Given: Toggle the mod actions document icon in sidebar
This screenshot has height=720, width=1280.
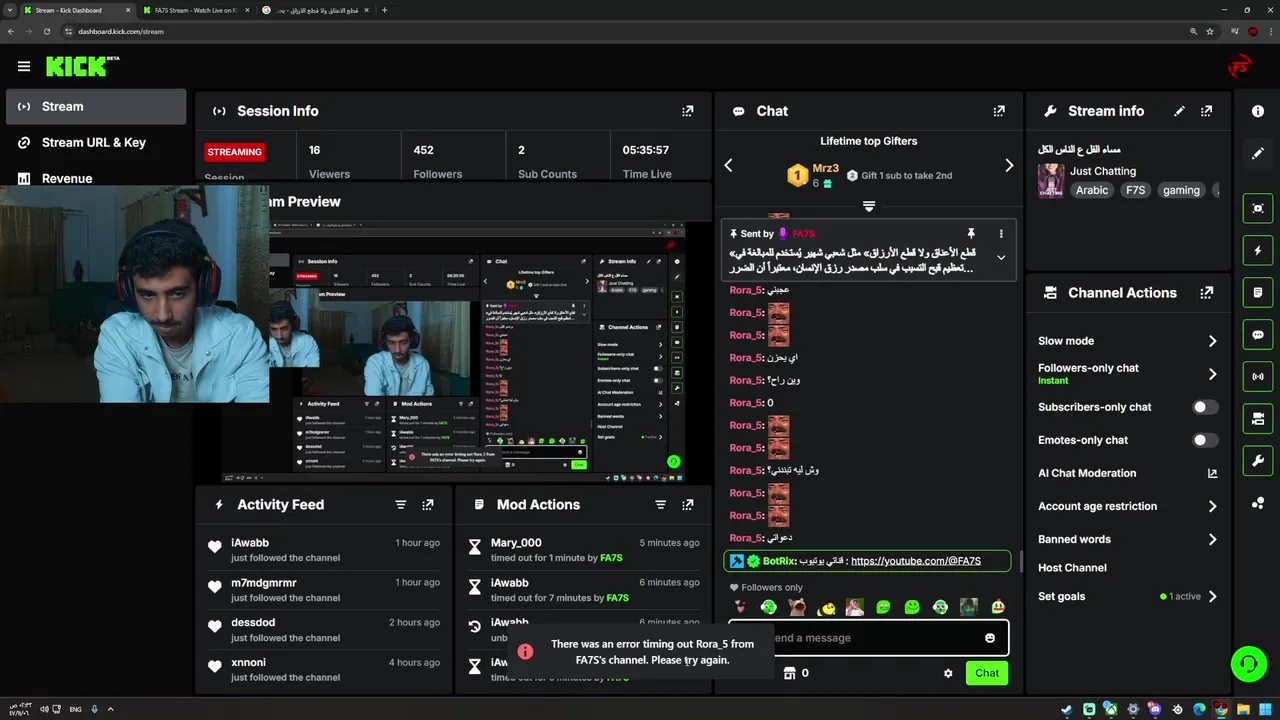Looking at the screenshot, I should click(x=1258, y=292).
